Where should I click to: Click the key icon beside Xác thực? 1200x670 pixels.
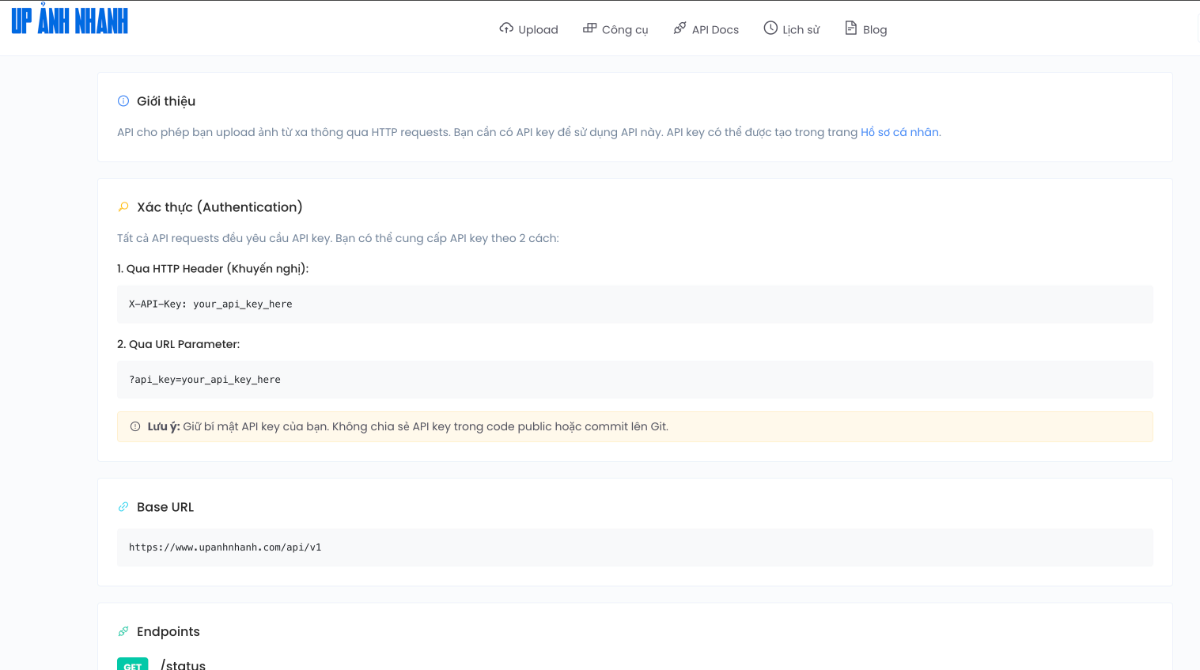pos(124,207)
